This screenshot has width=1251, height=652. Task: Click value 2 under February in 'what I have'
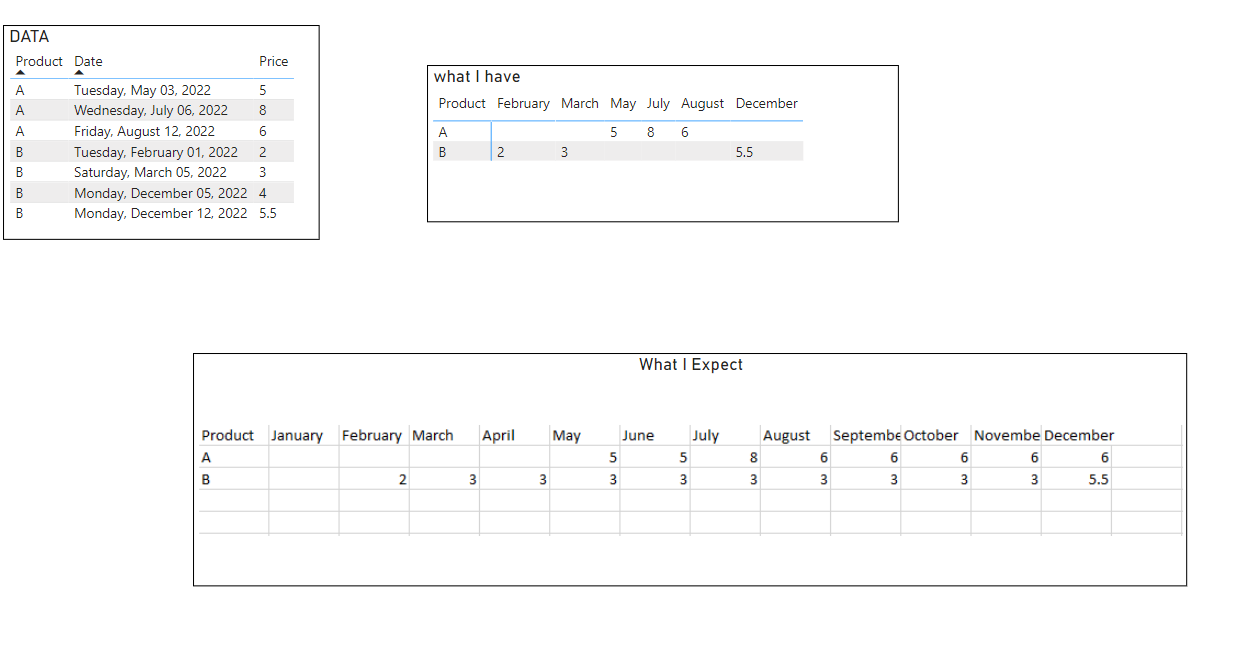pyautogui.click(x=501, y=152)
